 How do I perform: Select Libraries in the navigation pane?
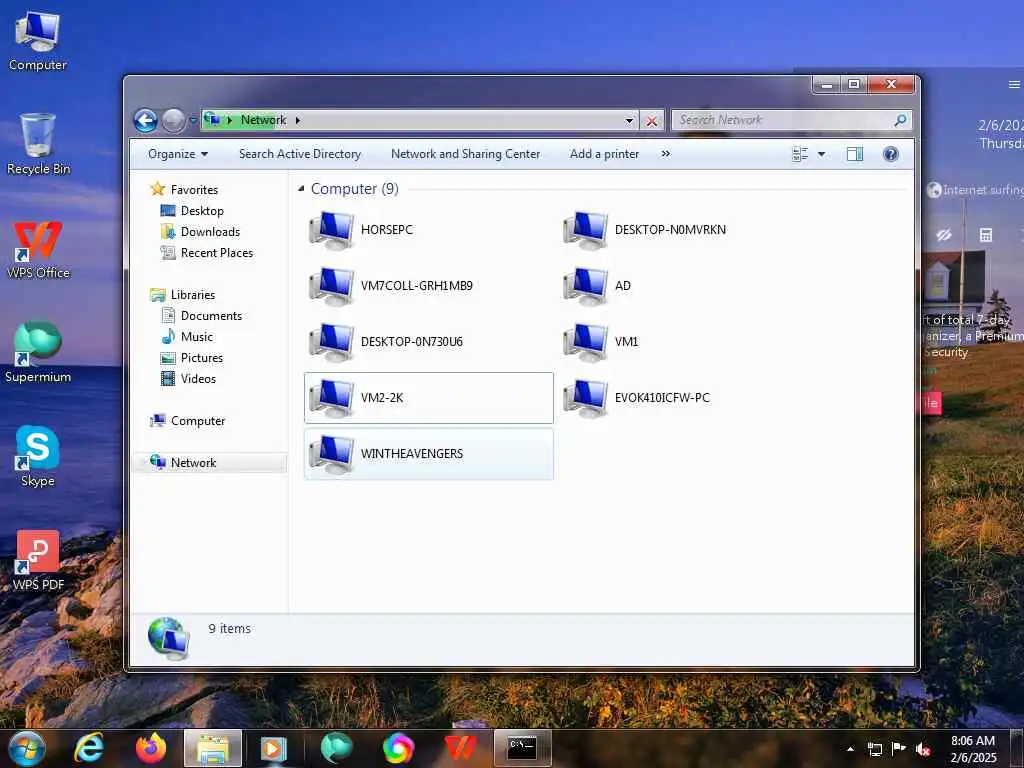coord(193,295)
